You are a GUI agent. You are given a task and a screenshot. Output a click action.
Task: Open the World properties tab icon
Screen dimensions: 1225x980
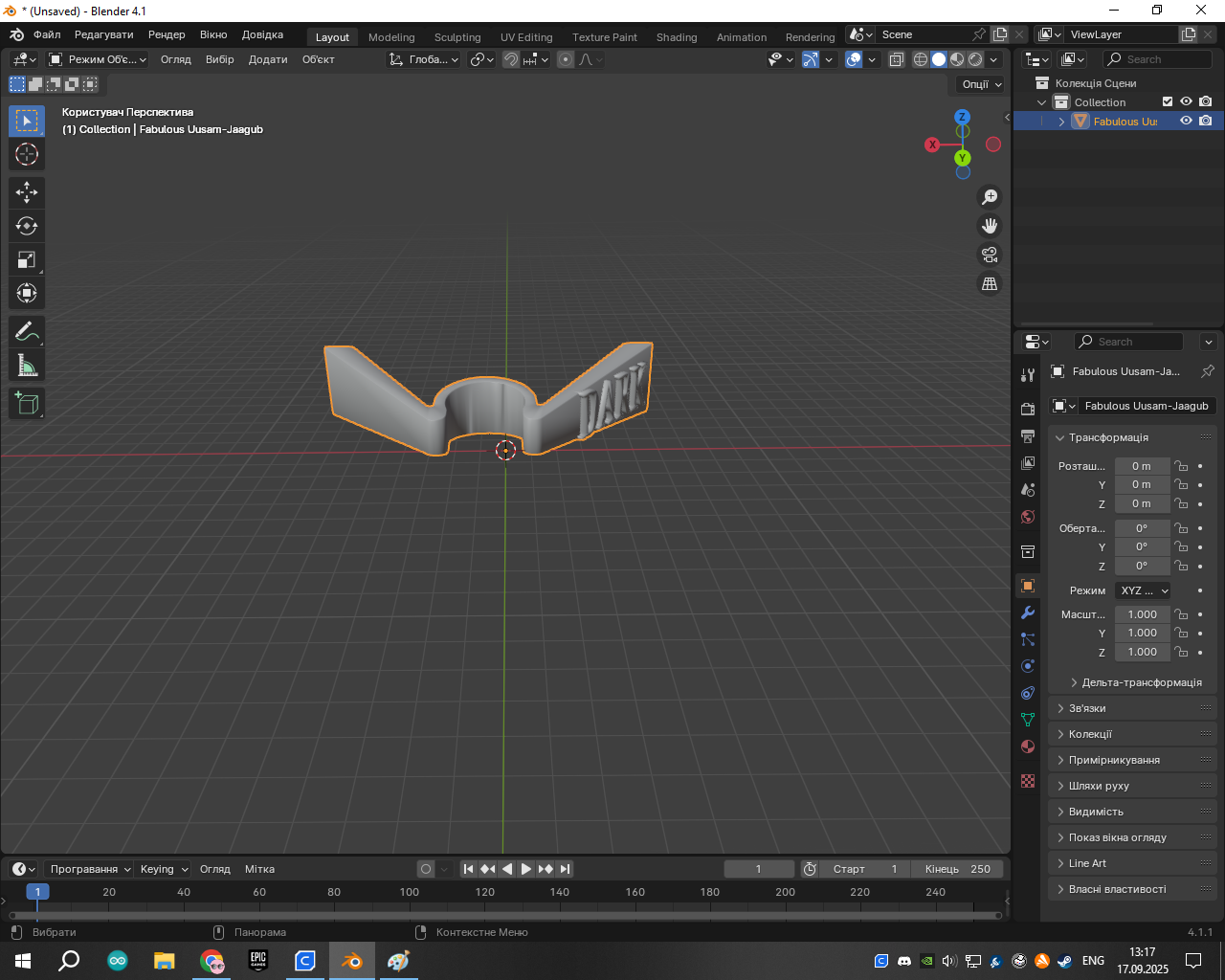tap(1028, 517)
